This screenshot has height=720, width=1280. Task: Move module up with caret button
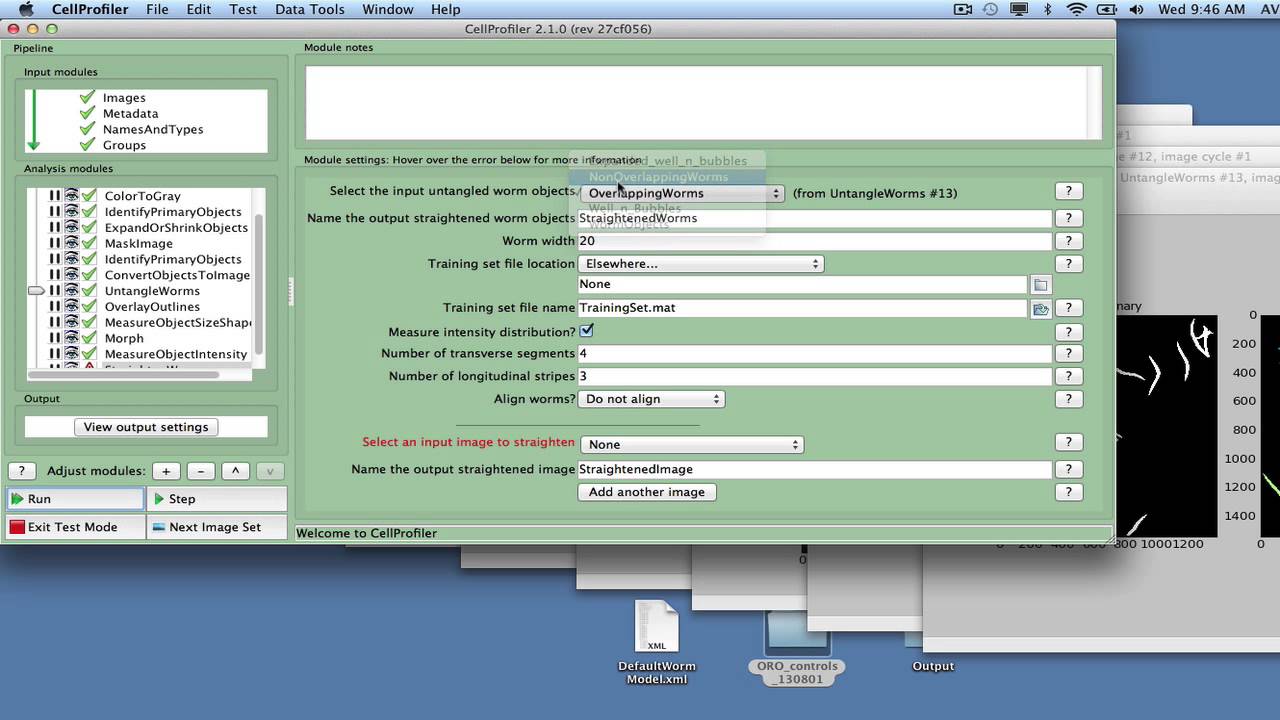click(235, 471)
